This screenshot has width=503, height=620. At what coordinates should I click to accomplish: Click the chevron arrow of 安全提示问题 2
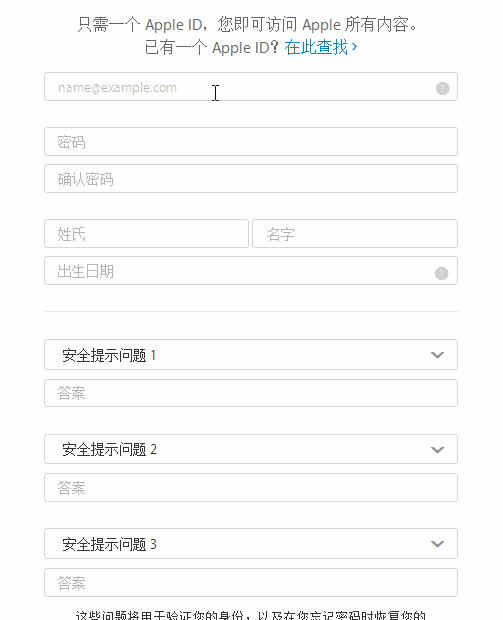(x=437, y=450)
